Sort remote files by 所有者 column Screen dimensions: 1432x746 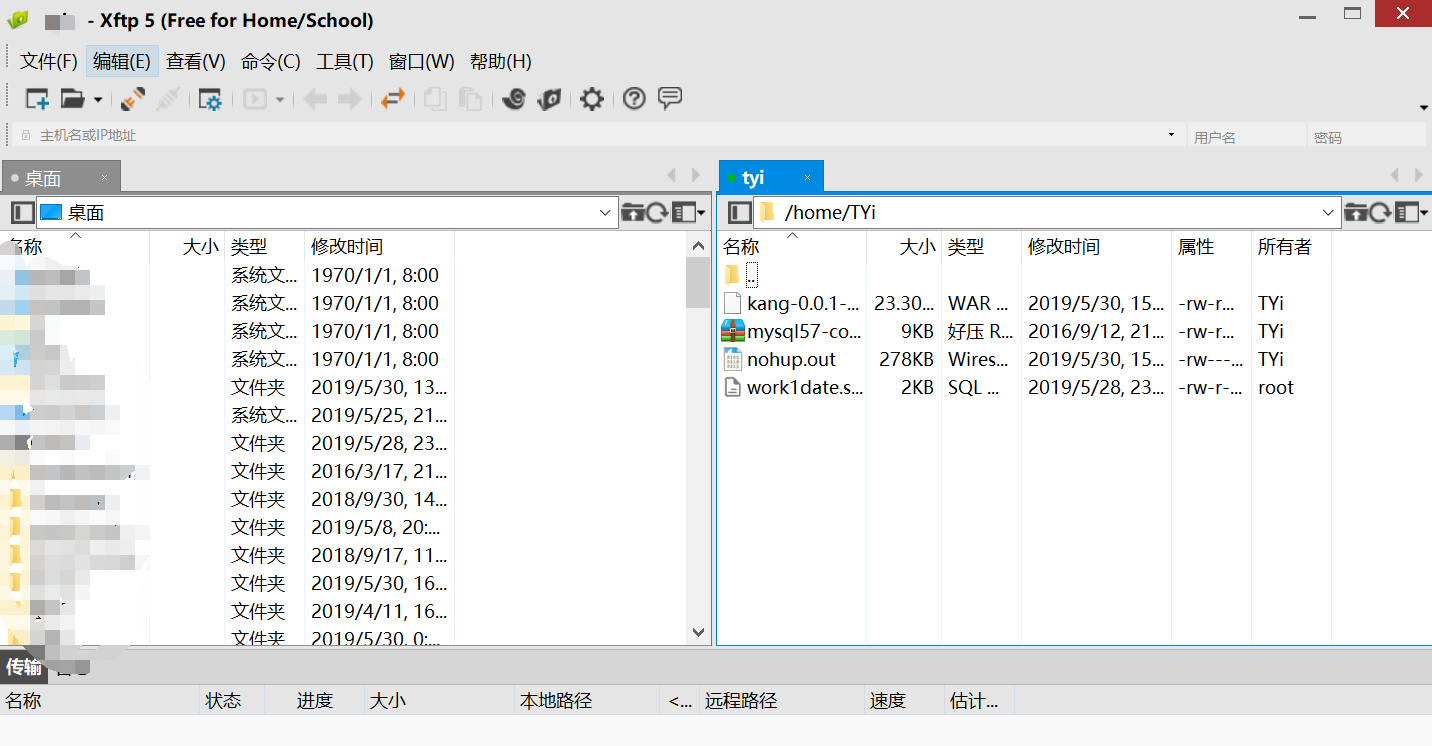[1291, 246]
